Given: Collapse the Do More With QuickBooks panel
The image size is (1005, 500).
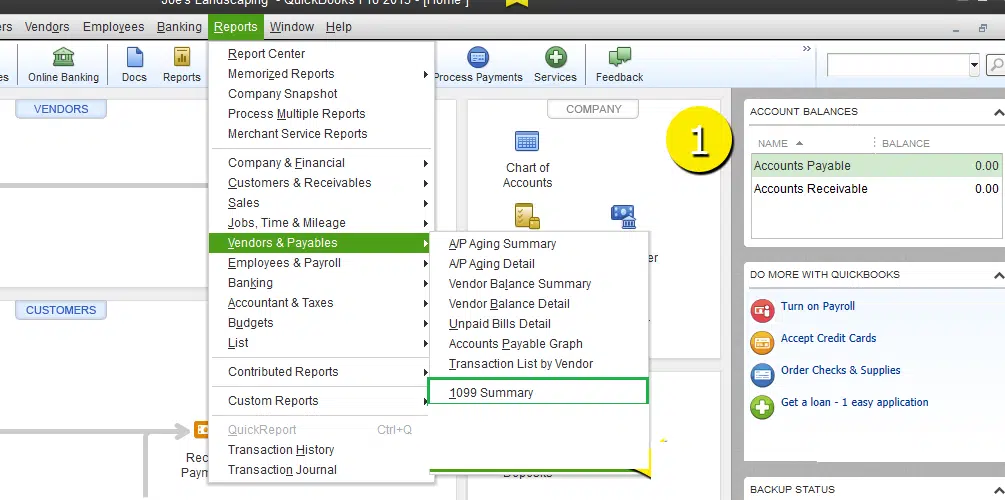Looking at the screenshot, I should coord(999,275).
